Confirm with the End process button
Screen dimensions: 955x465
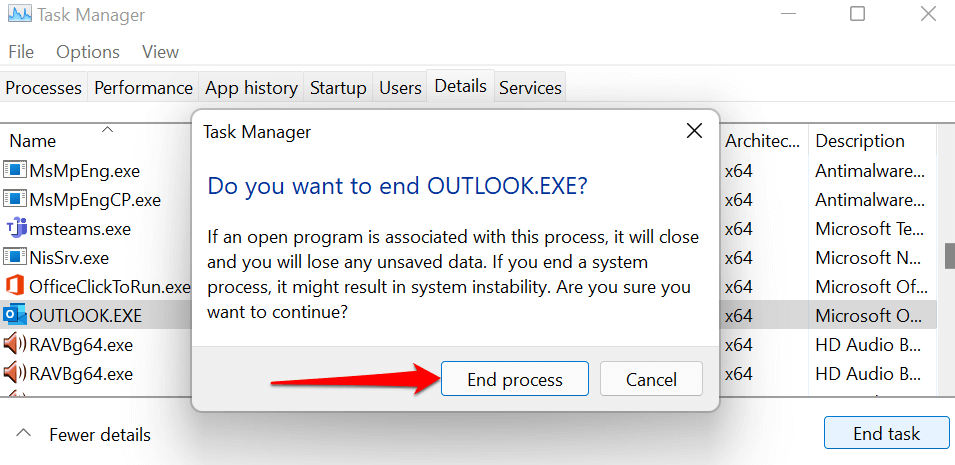pos(515,380)
